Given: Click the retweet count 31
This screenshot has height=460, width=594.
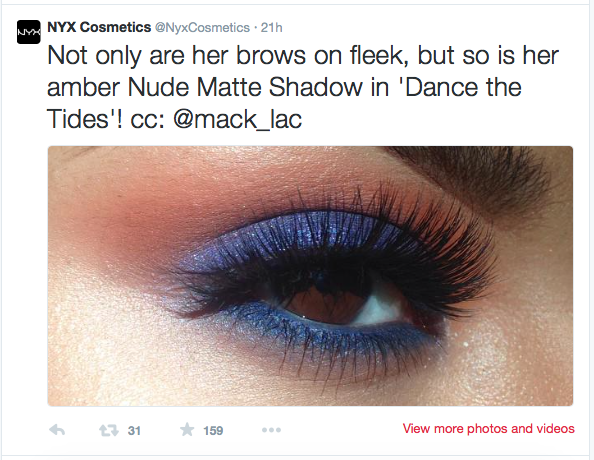Looking at the screenshot, I should point(134,431).
